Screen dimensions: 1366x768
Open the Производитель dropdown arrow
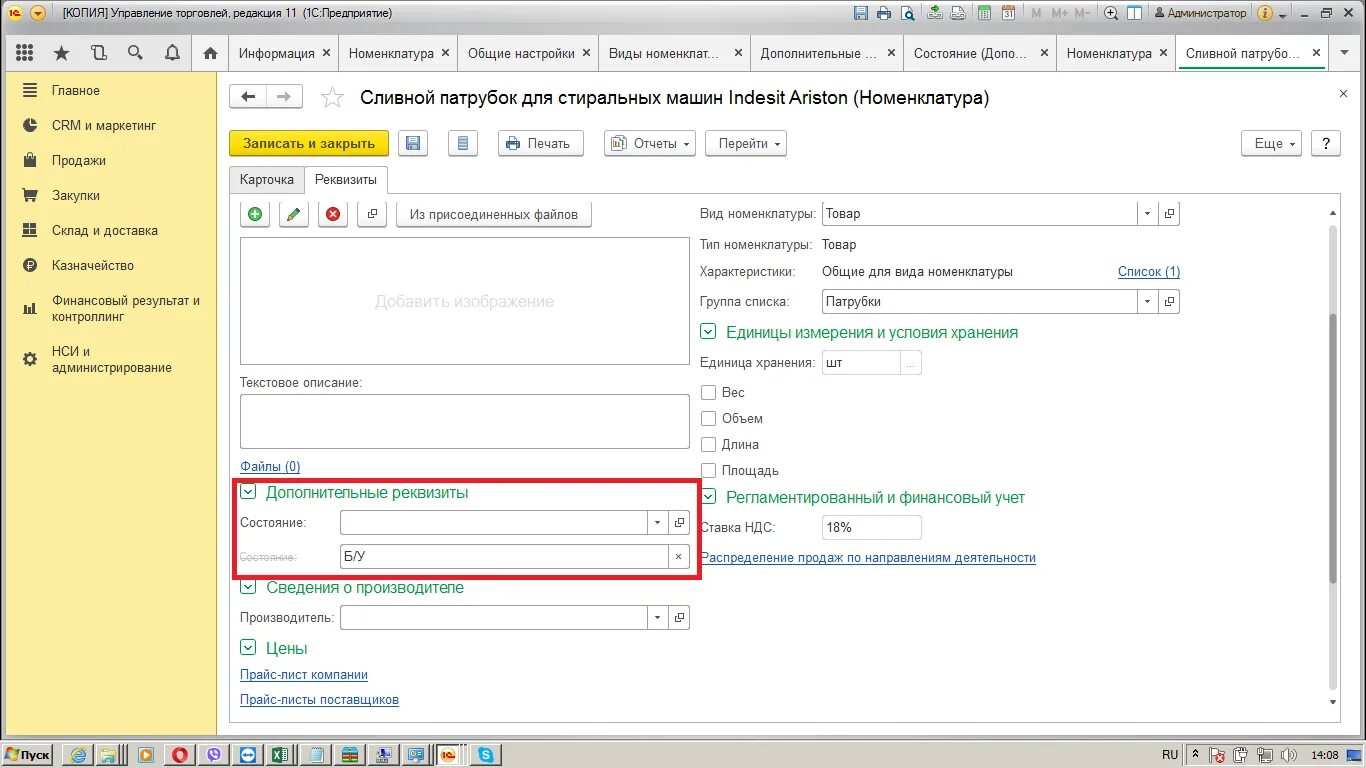pyautogui.click(x=657, y=618)
